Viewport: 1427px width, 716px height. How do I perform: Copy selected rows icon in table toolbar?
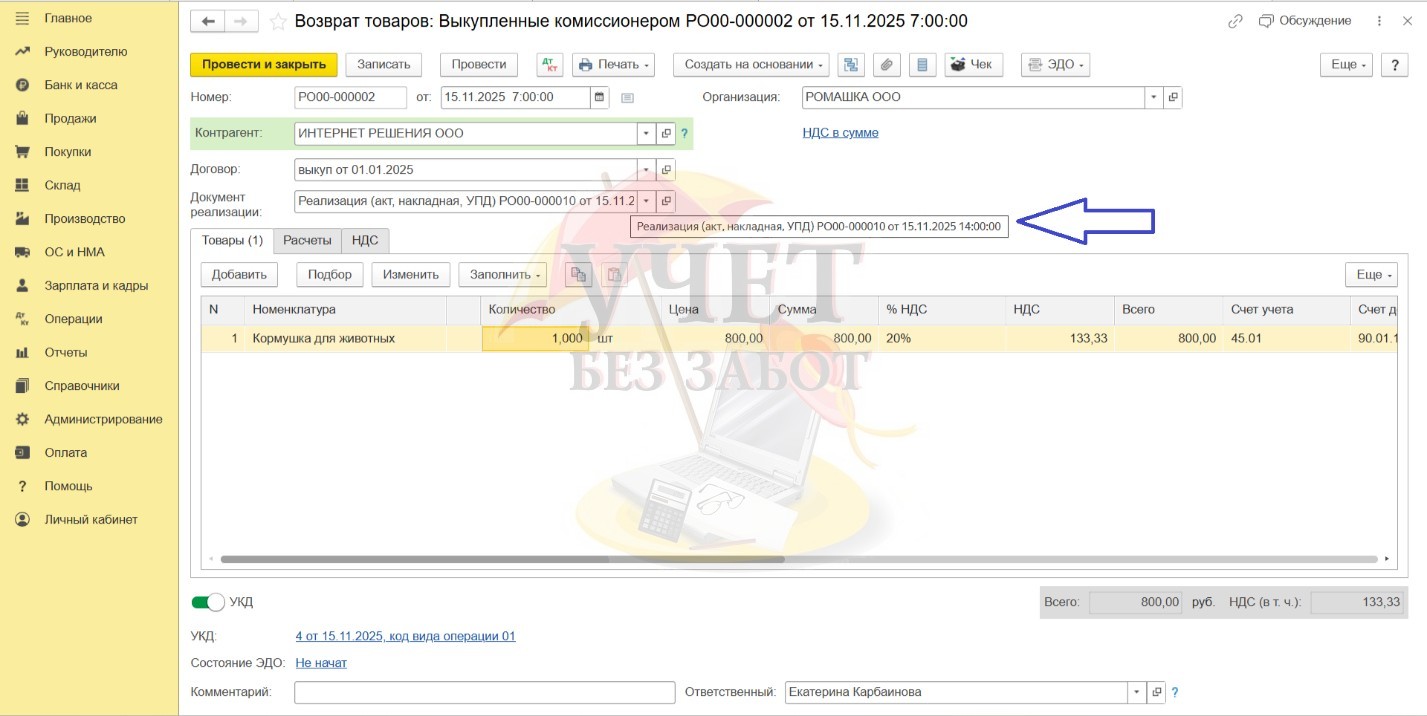point(576,274)
